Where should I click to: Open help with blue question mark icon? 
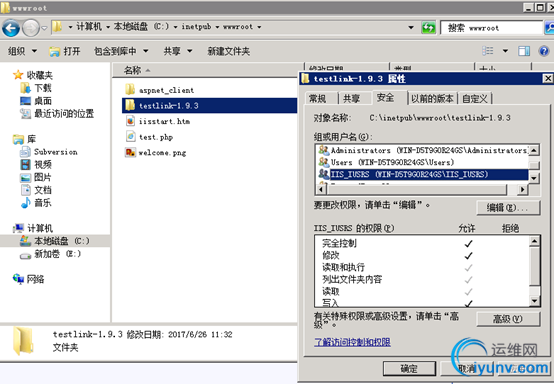(x=544, y=51)
